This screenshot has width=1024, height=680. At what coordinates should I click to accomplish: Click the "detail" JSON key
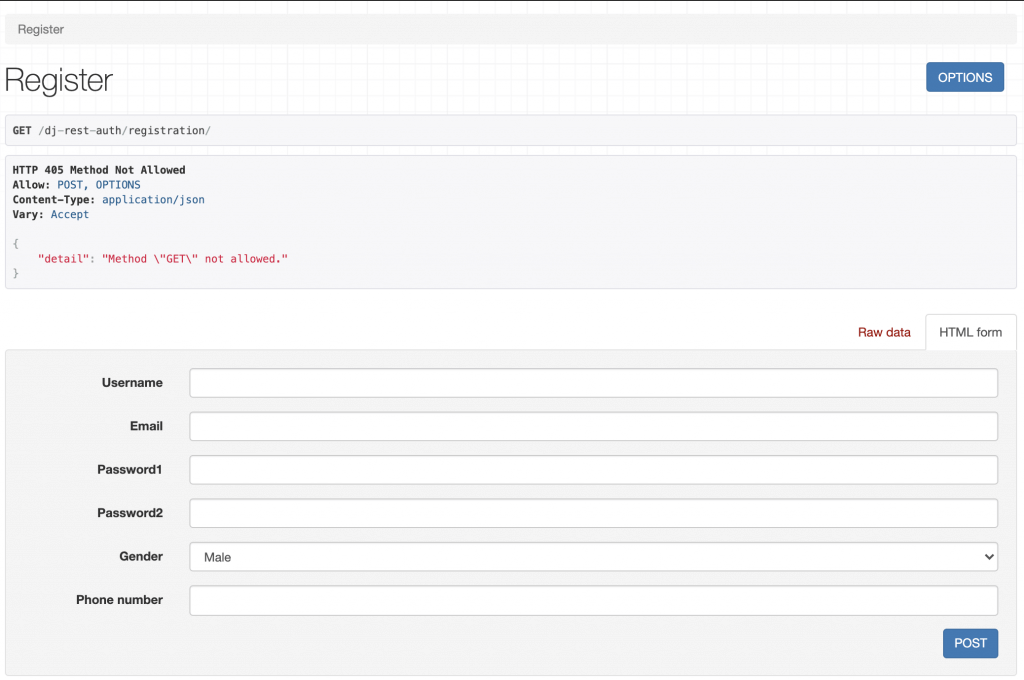pyautogui.click(x=63, y=259)
